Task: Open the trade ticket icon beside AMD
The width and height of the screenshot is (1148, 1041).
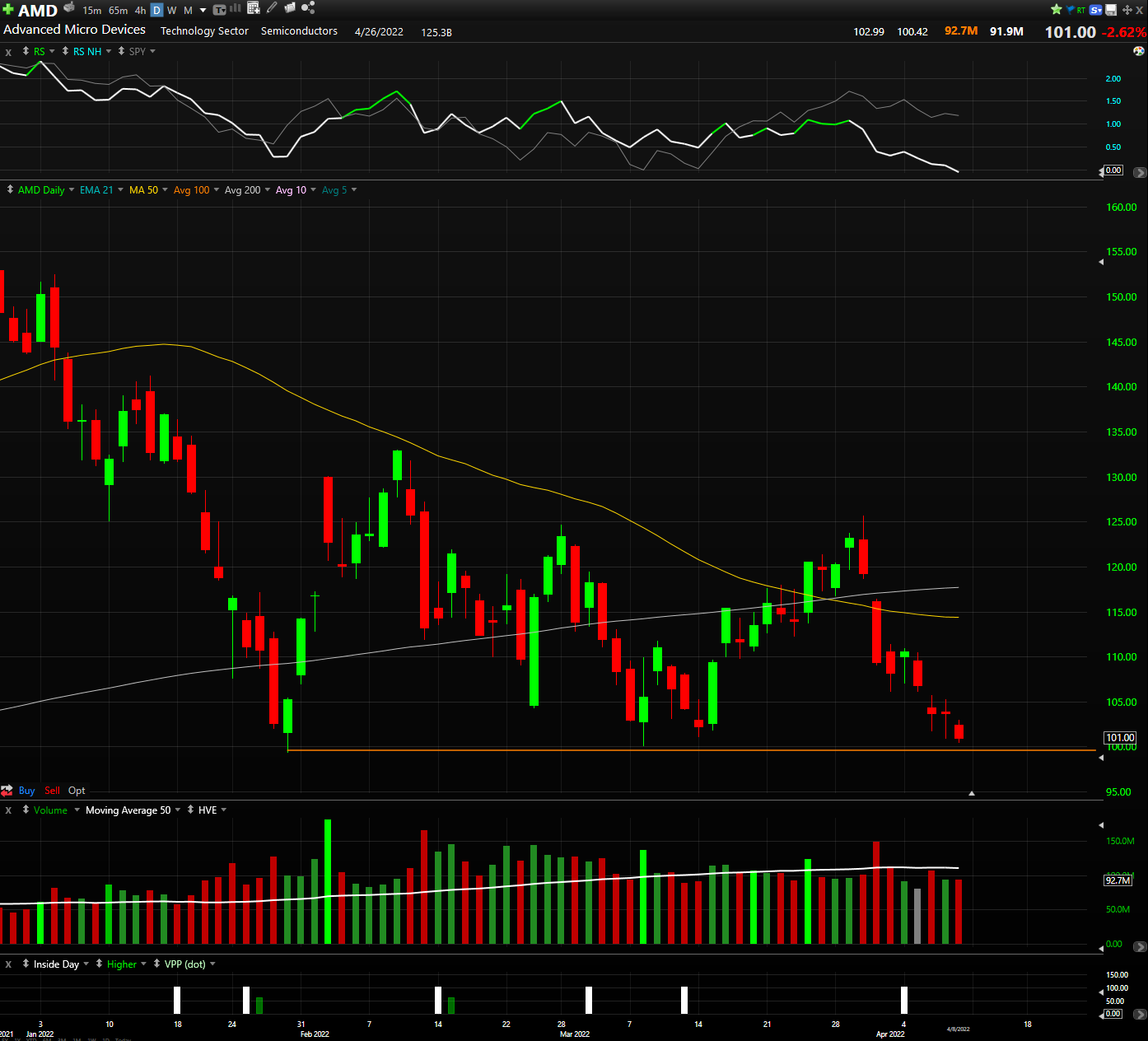Action: pos(69,7)
